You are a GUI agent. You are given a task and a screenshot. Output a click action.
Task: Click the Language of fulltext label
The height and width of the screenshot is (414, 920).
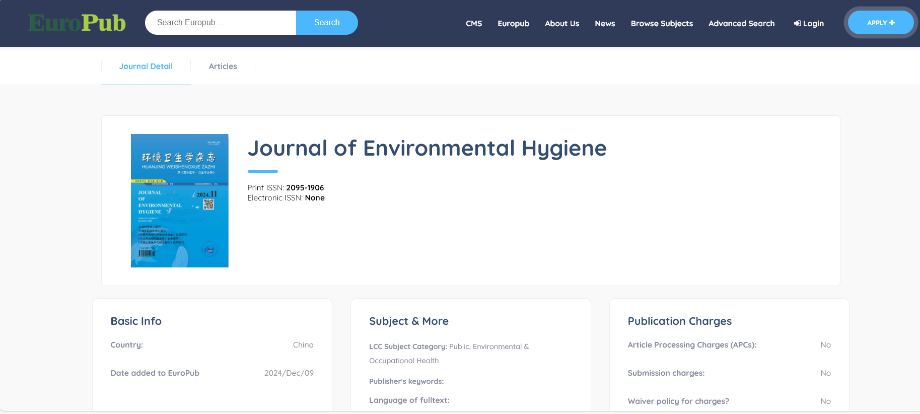(x=410, y=401)
